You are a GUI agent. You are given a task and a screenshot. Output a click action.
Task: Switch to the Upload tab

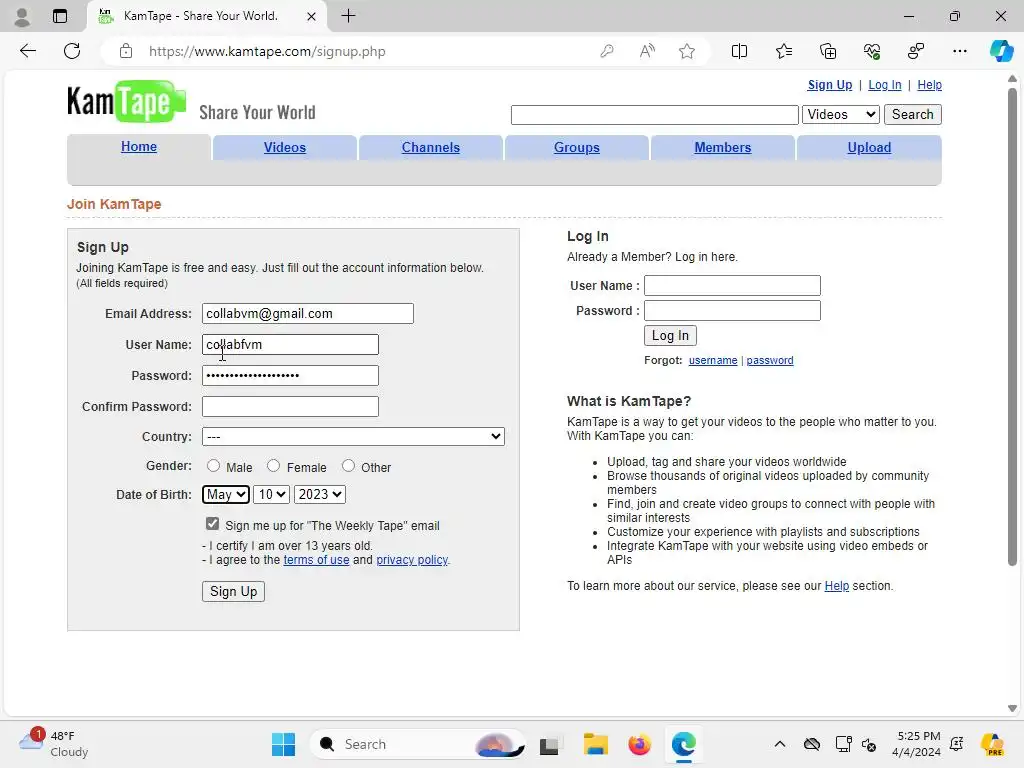tap(869, 148)
